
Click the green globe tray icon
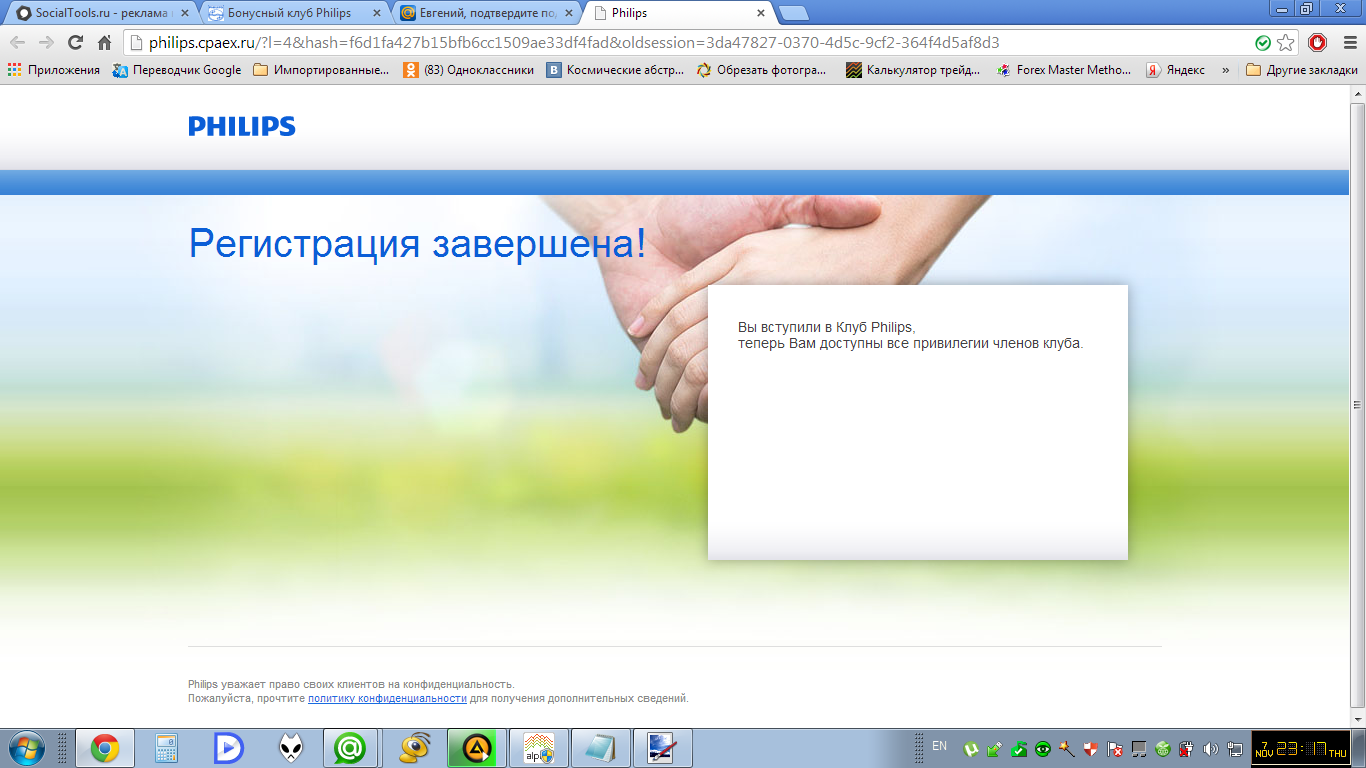pyautogui.click(x=1163, y=748)
